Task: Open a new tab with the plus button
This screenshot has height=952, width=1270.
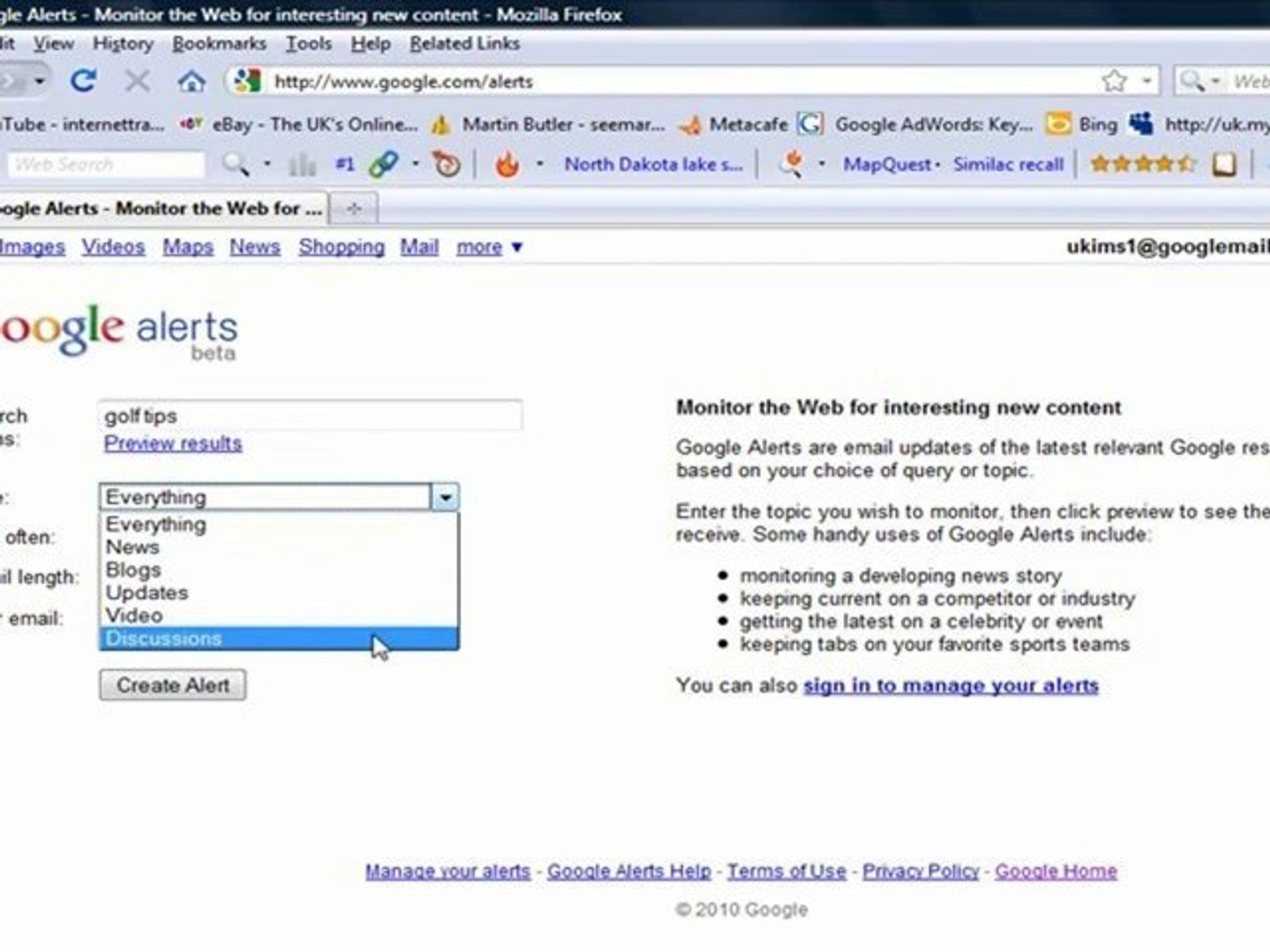Action: pyautogui.click(x=354, y=209)
